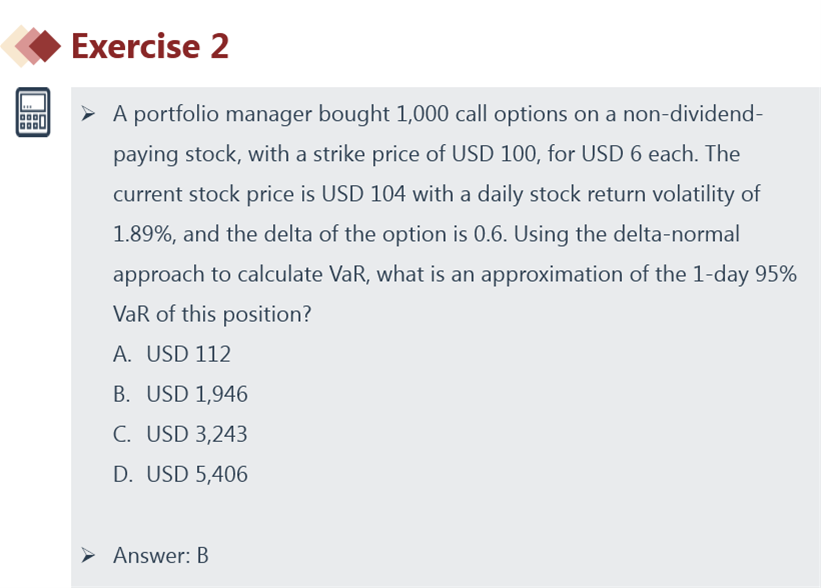The image size is (821, 588).
Task: Select option C. USD 3,243
Action: 180,434
